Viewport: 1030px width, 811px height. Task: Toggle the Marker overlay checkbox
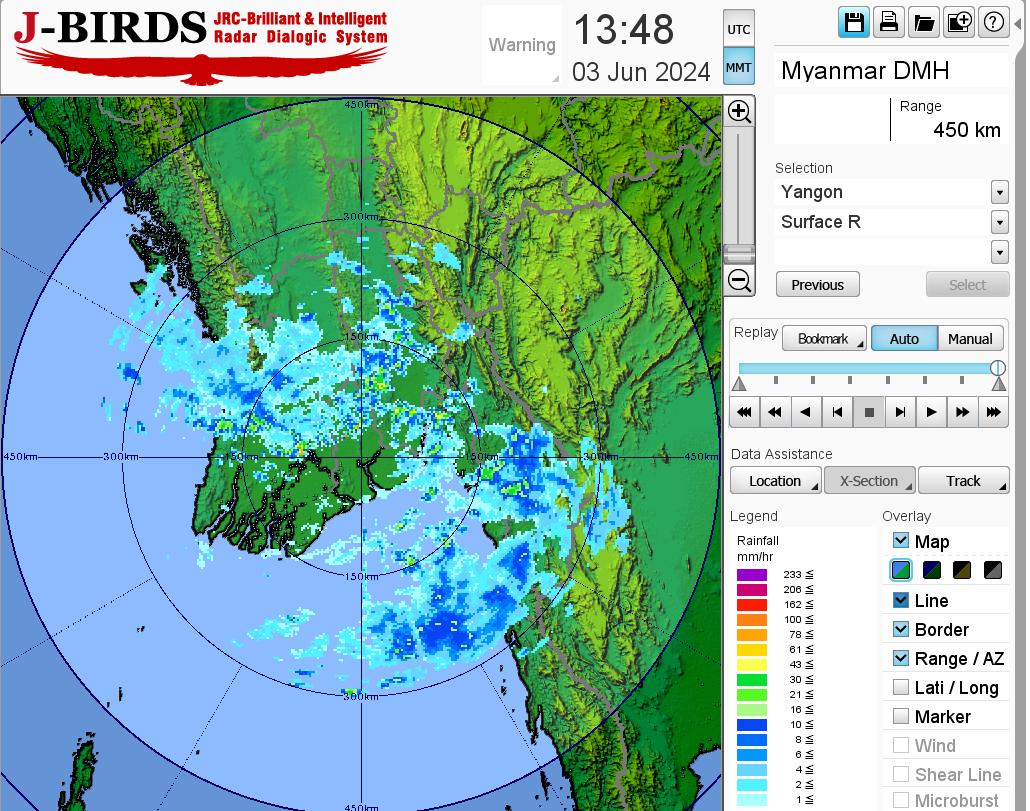[x=901, y=716]
